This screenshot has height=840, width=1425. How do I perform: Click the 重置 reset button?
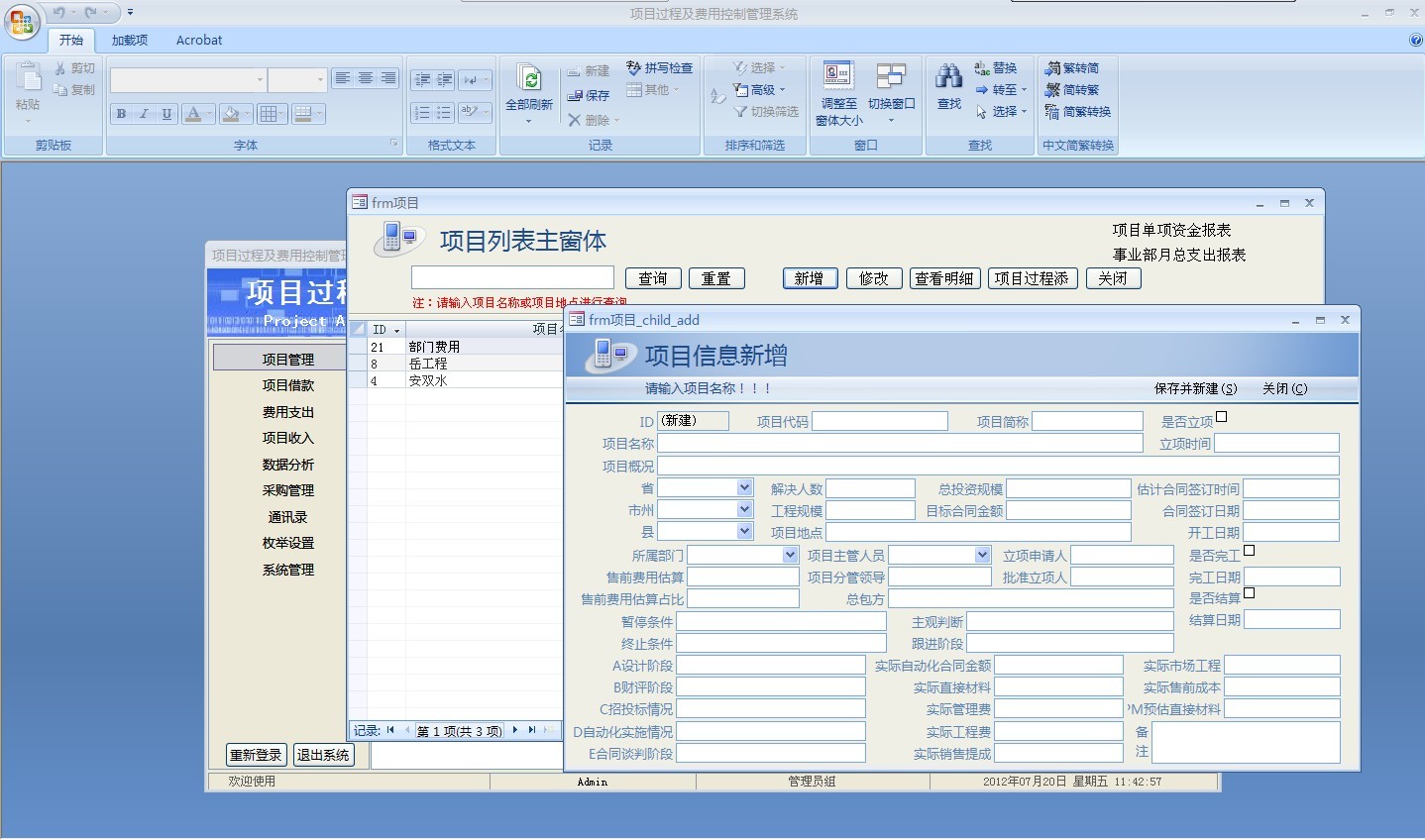(x=716, y=278)
